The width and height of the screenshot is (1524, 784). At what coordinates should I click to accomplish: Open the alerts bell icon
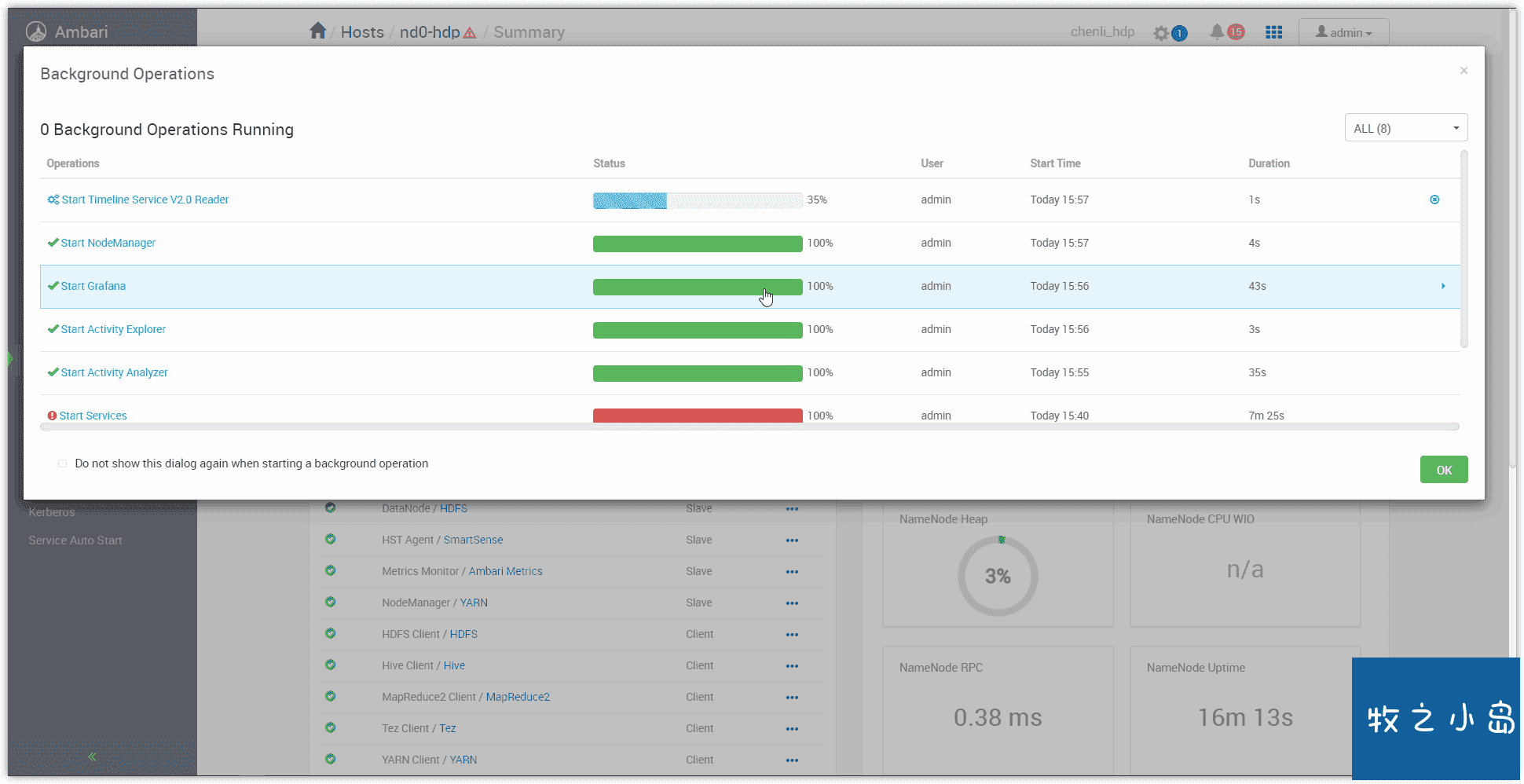point(1216,32)
